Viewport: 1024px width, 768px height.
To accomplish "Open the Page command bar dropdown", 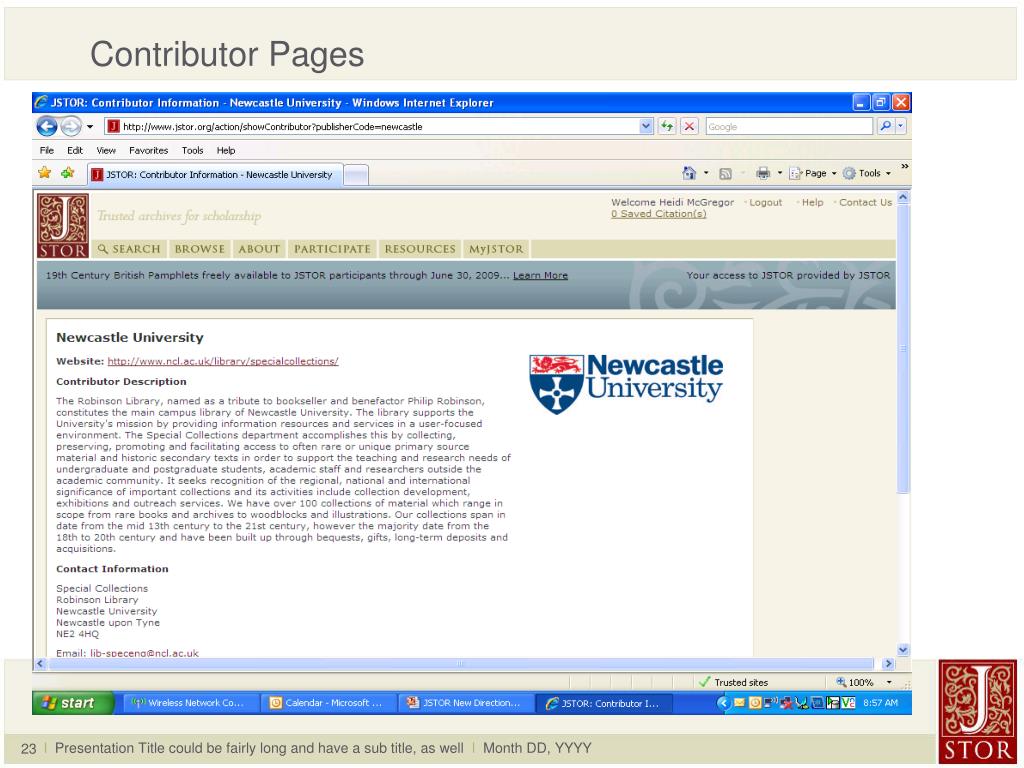I will [813, 173].
